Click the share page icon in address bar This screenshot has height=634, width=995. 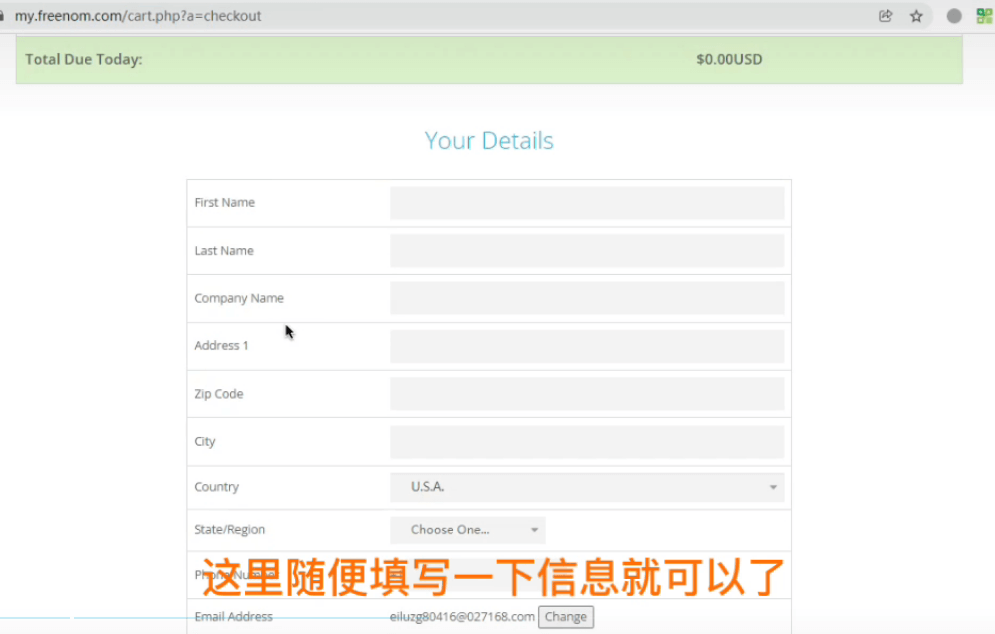pos(885,16)
